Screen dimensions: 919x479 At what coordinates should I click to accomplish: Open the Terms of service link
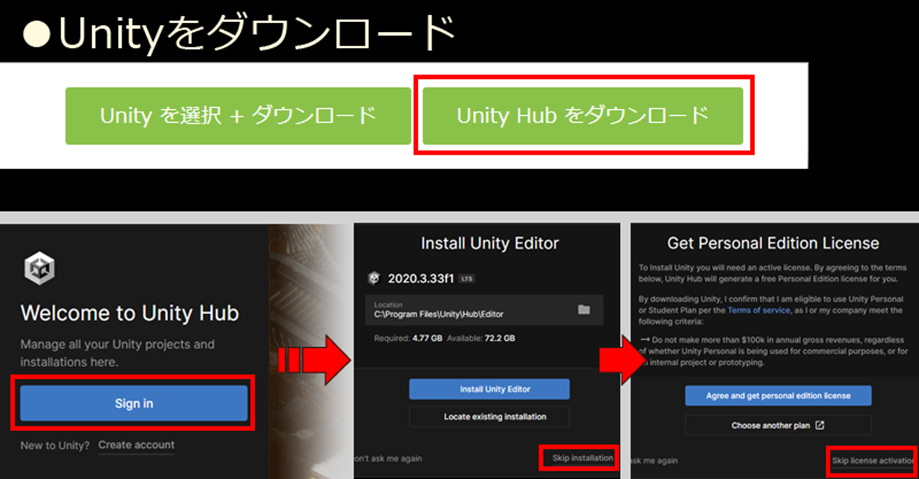click(759, 310)
